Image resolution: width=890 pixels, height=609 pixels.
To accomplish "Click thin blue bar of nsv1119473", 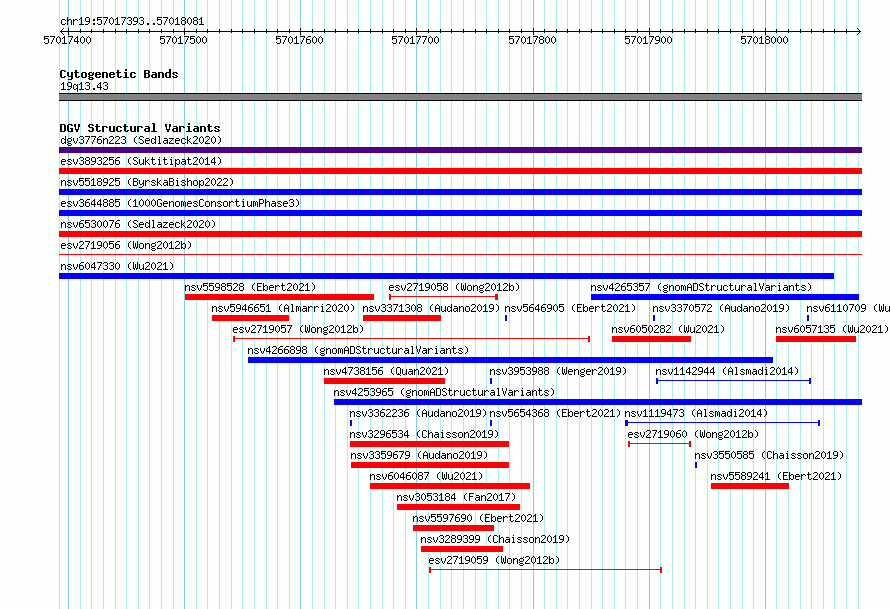I will click(723, 423).
